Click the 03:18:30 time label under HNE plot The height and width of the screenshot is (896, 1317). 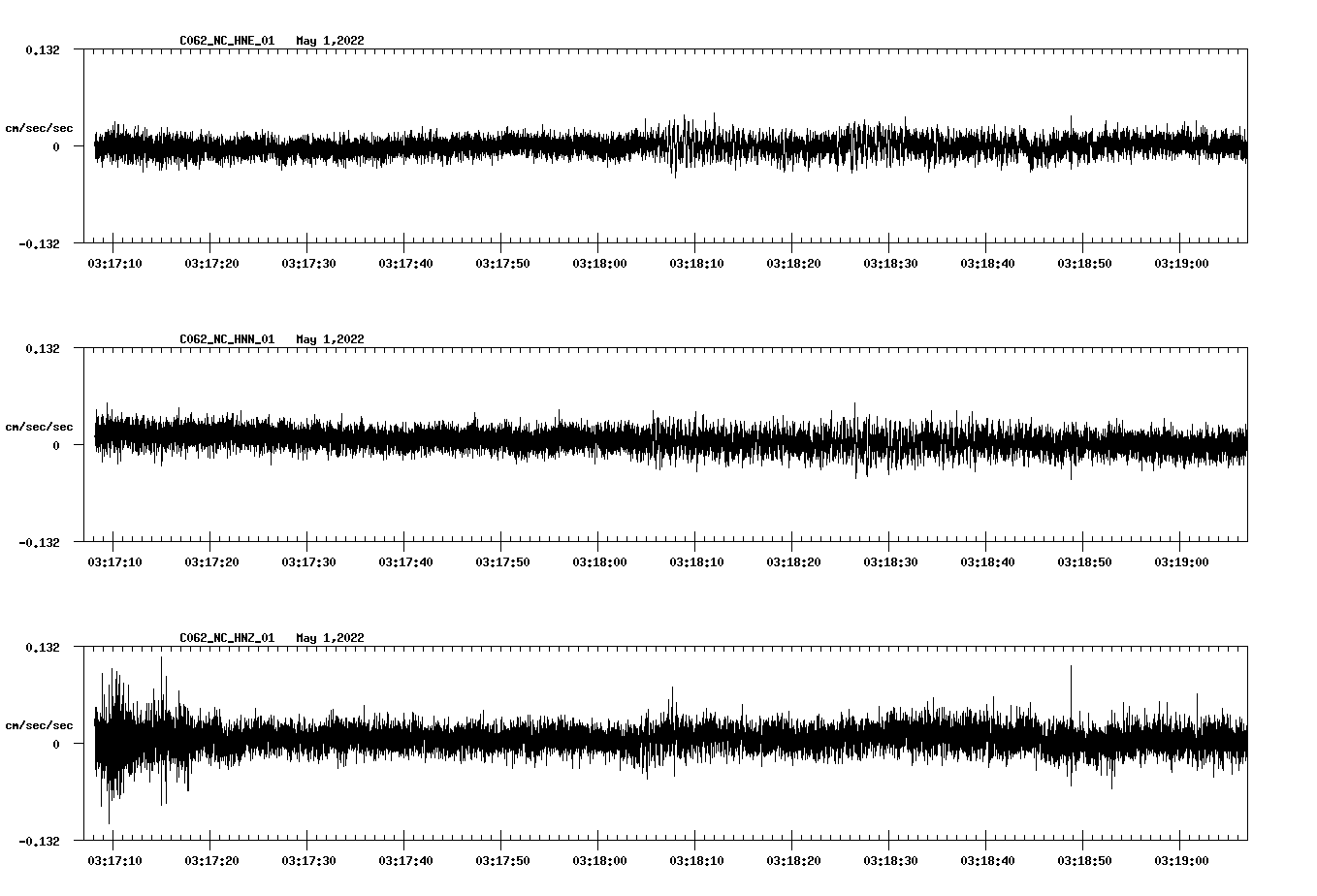890,263
